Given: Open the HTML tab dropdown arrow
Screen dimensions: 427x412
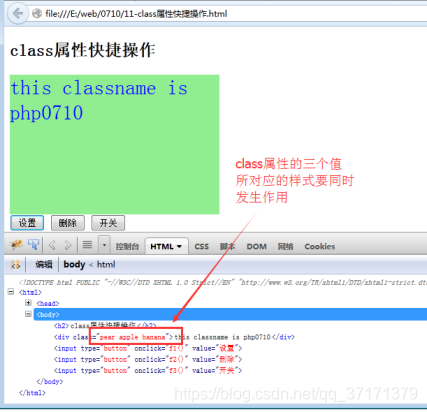Looking at the screenshot, I should 179,247.
